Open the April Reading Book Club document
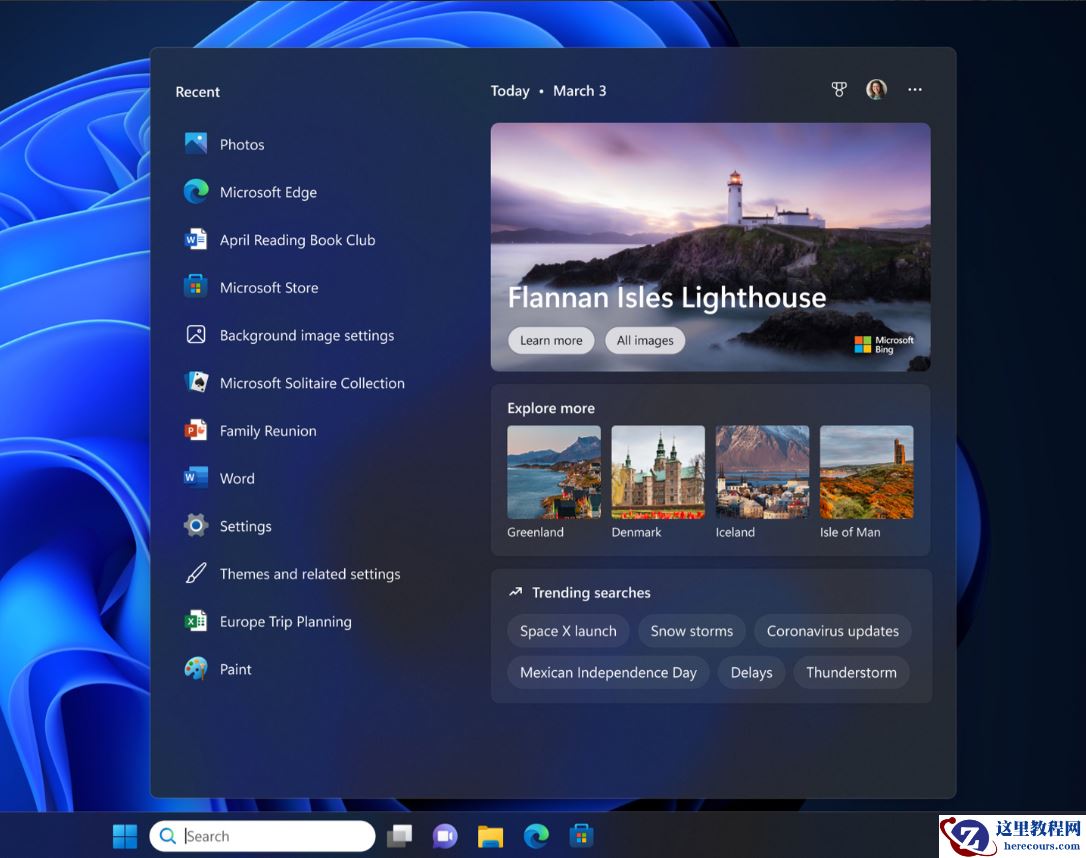 tap(297, 240)
